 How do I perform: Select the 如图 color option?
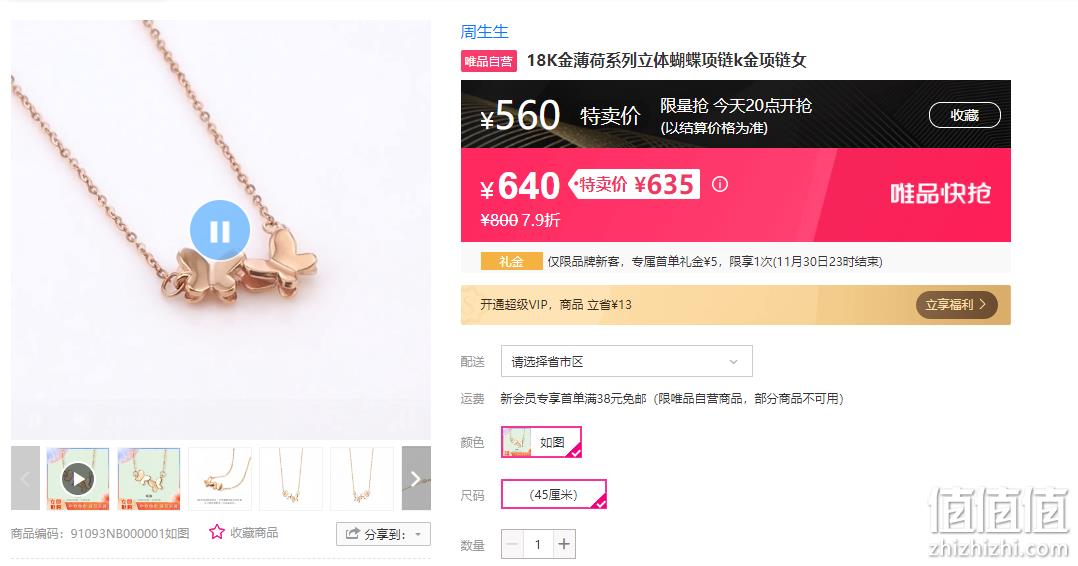coord(542,442)
